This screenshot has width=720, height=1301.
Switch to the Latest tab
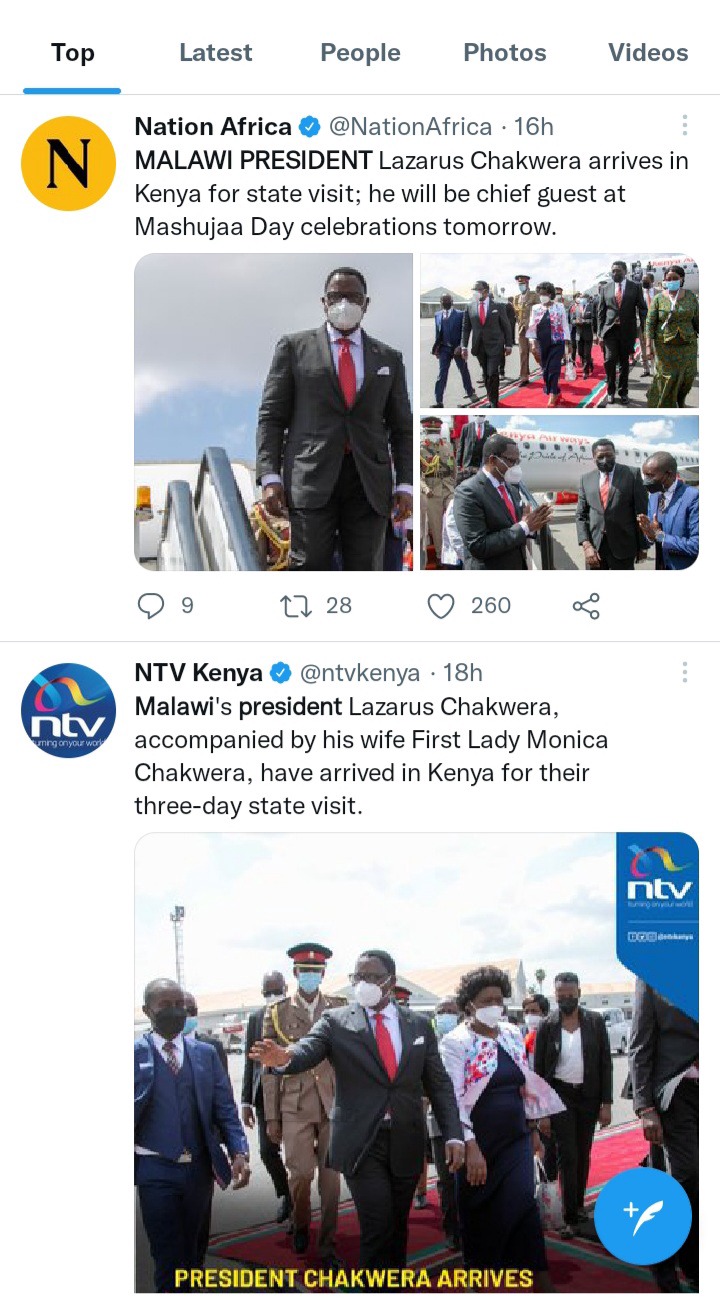[216, 53]
